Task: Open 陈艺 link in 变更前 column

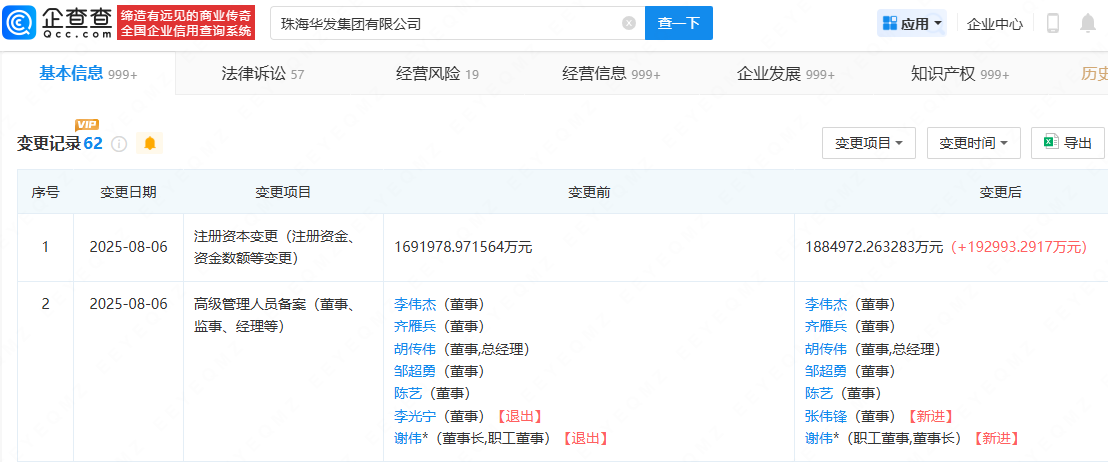Action: 407,393
